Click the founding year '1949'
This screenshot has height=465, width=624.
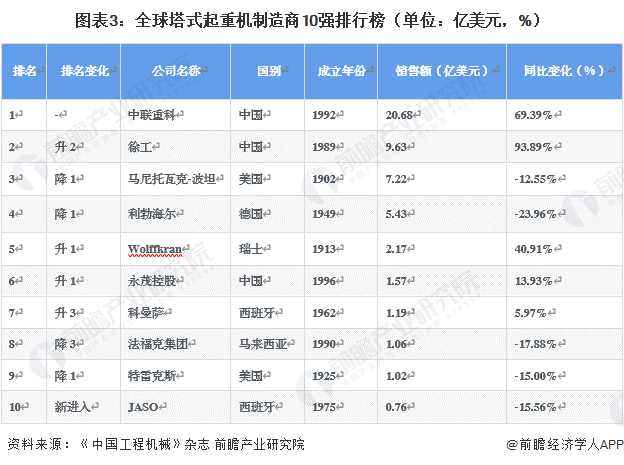(324, 214)
